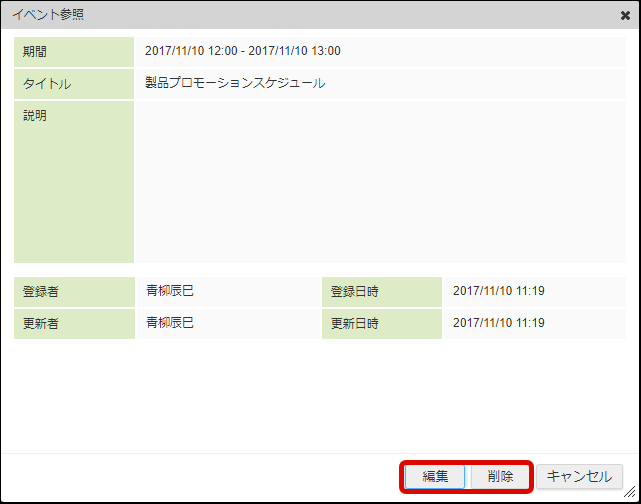Viewport: 641px width, 504px height.
Task: Click the 更新日時 value 2017/11/10 11:19
Action: pos(499,323)
